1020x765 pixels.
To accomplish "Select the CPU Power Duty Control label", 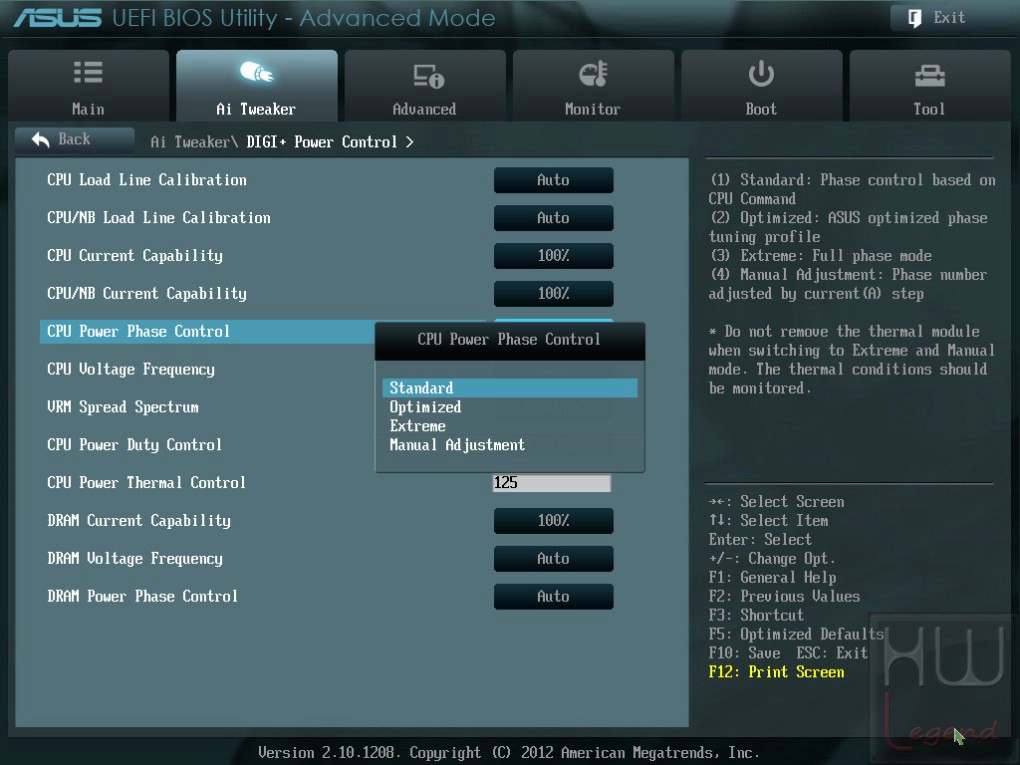I will click(135, 445).
